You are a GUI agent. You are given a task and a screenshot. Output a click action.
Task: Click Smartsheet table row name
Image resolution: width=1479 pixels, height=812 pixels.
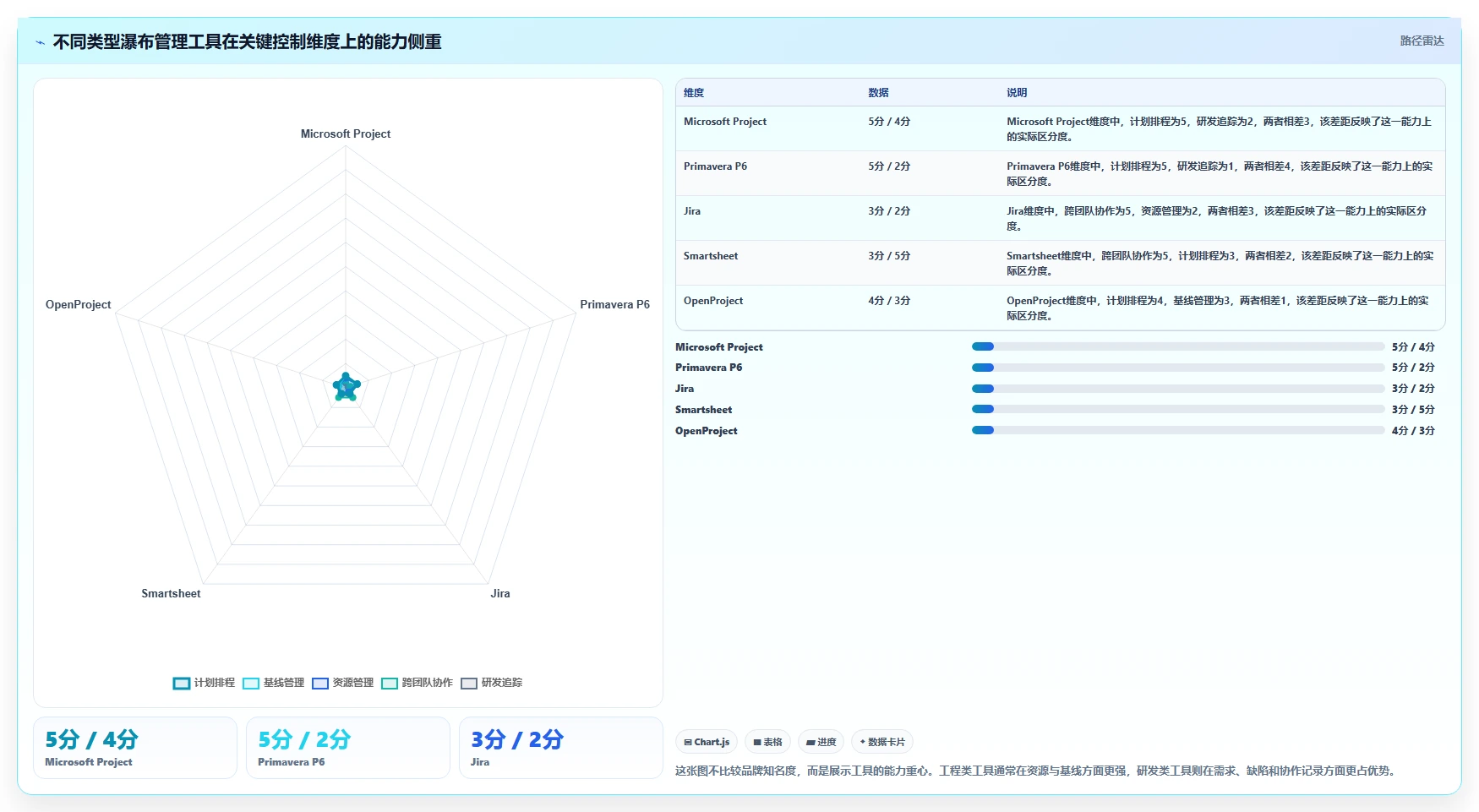click(711, 256)
